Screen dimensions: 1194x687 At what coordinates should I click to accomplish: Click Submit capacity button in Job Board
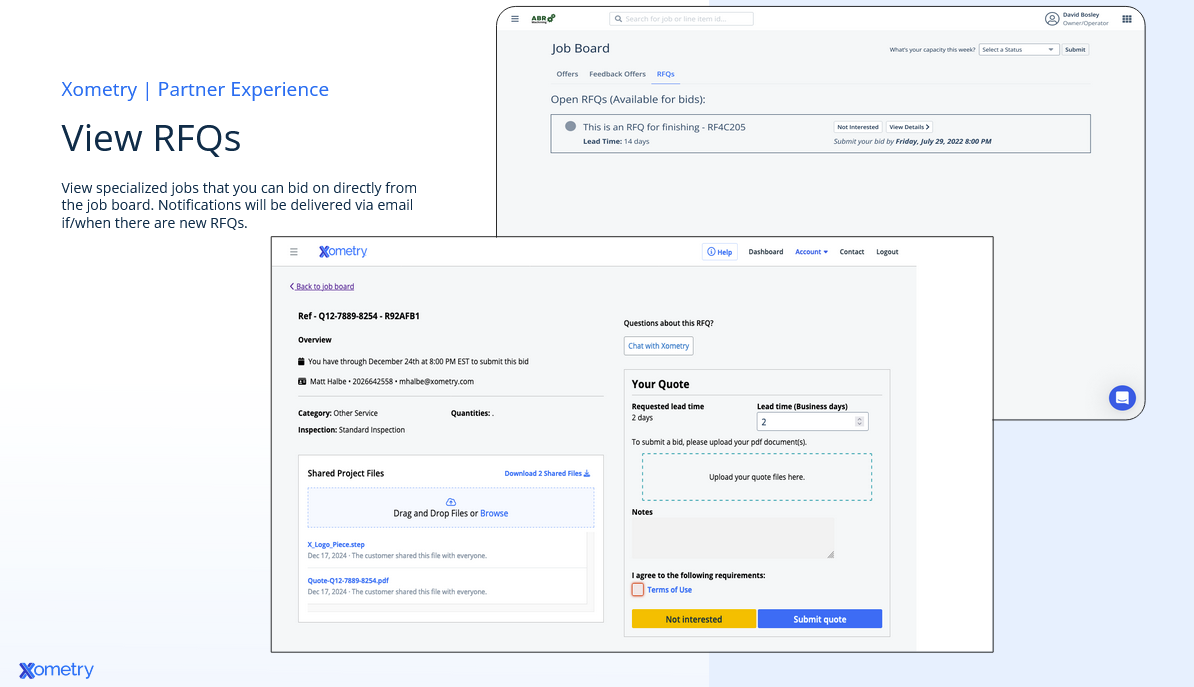[x=1075, y=50]
